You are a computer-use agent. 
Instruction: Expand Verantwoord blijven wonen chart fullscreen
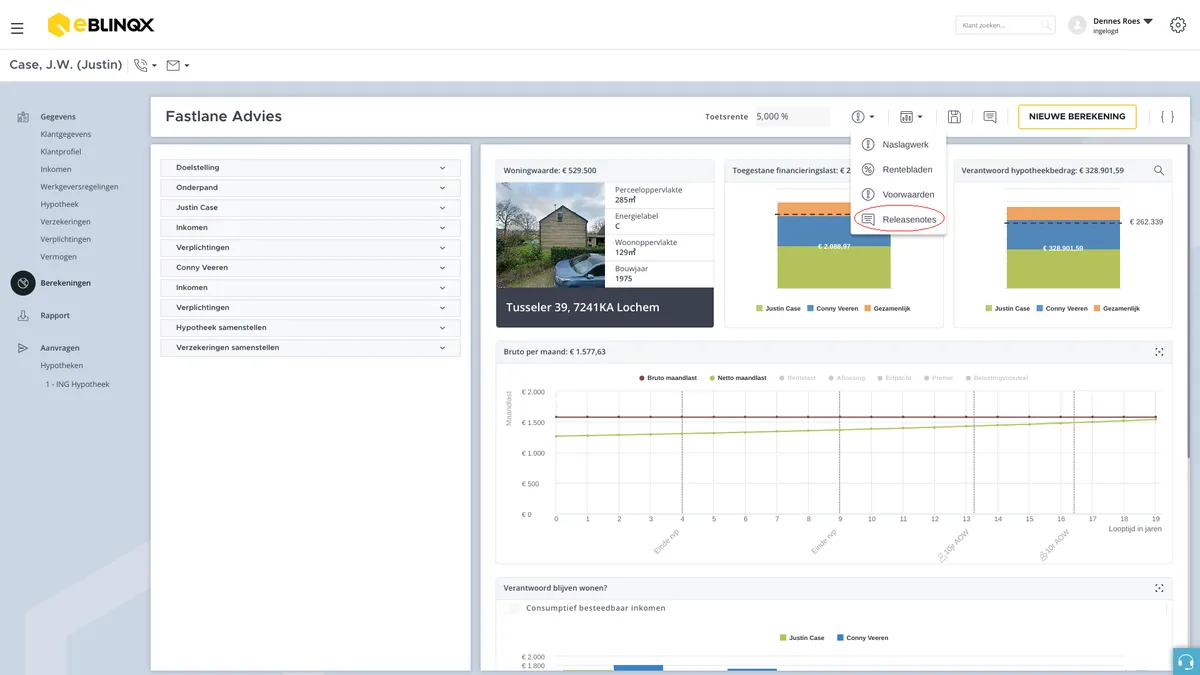[x=1159, y=588]
